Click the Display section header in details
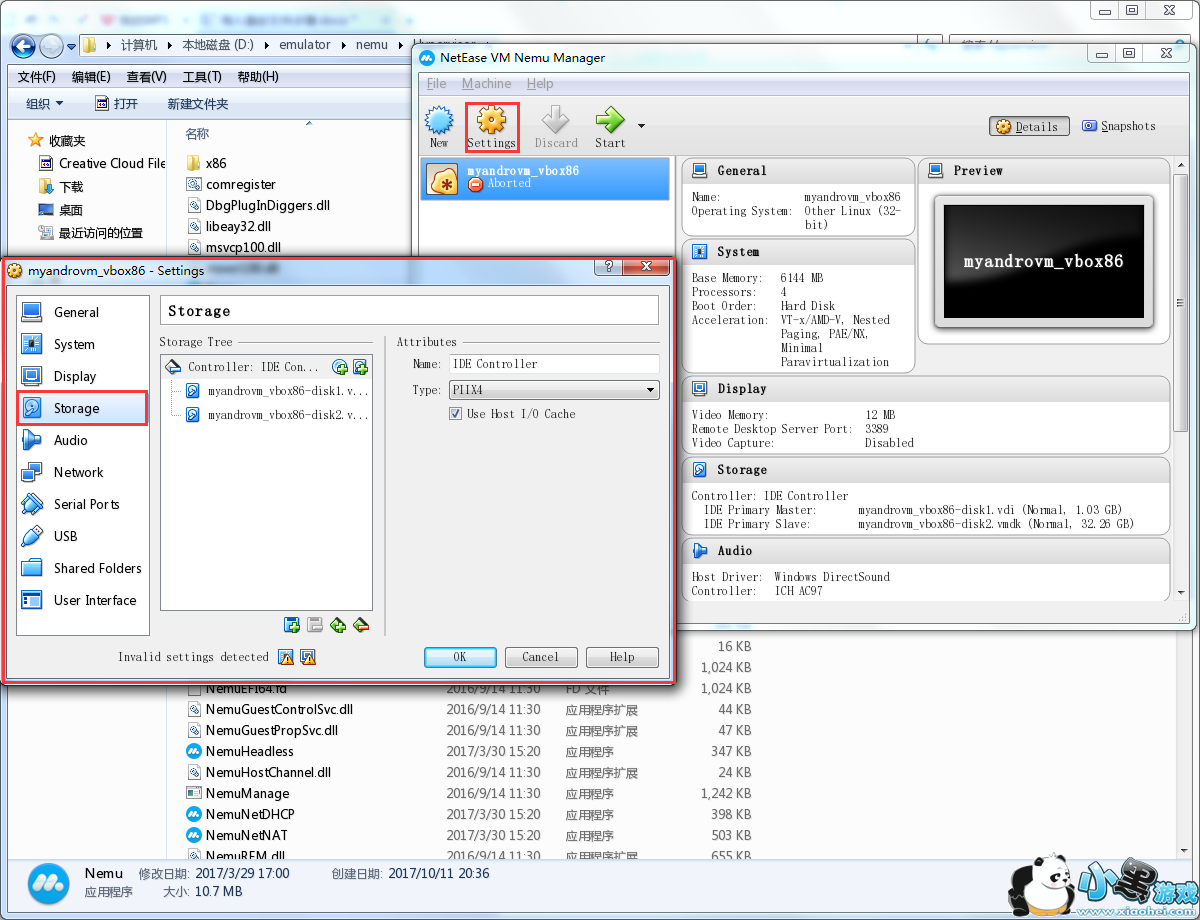This screenshot has height=920, width=1200. (x=926, y=389)
